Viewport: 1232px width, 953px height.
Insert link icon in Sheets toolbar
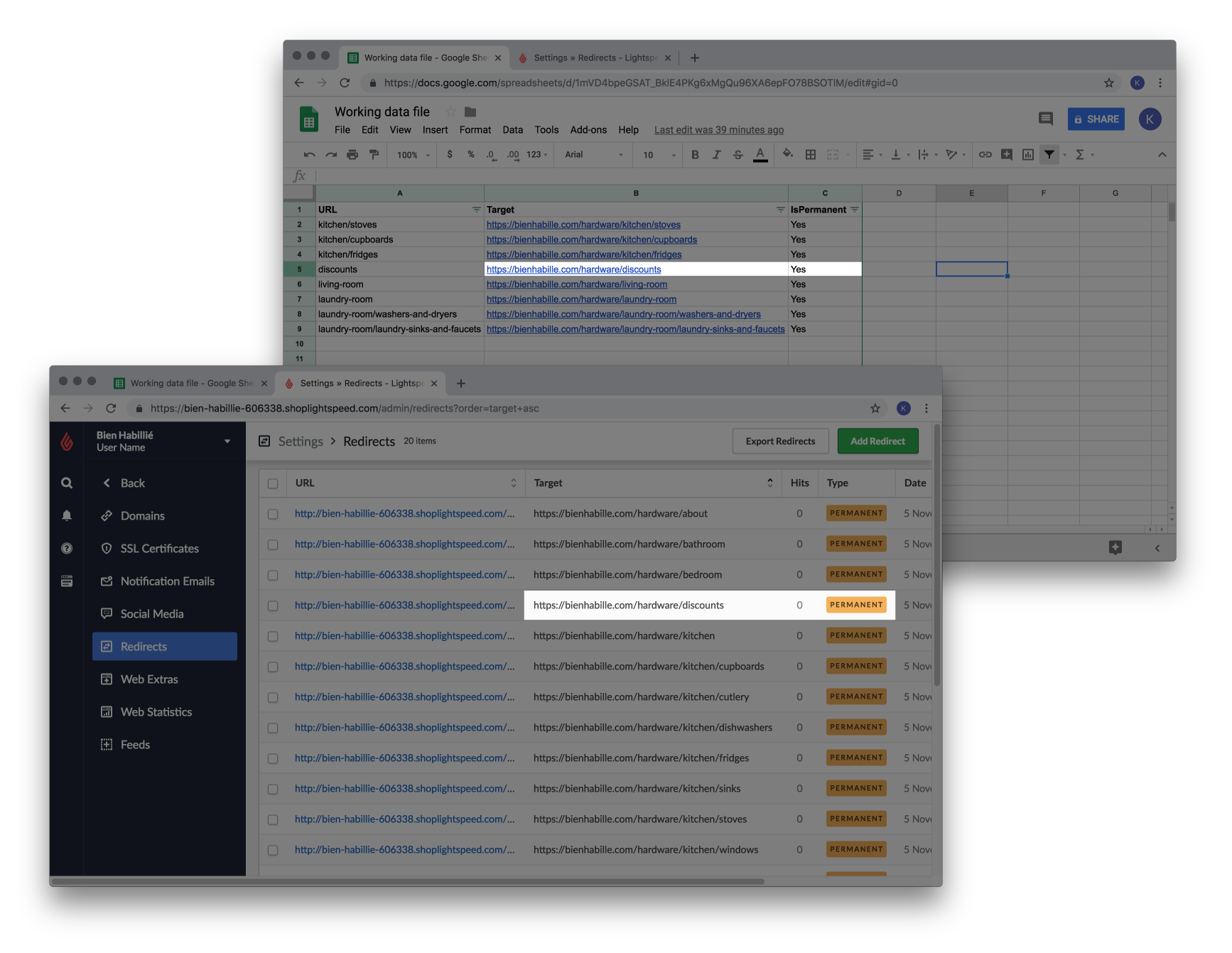(x=985, y=154)
